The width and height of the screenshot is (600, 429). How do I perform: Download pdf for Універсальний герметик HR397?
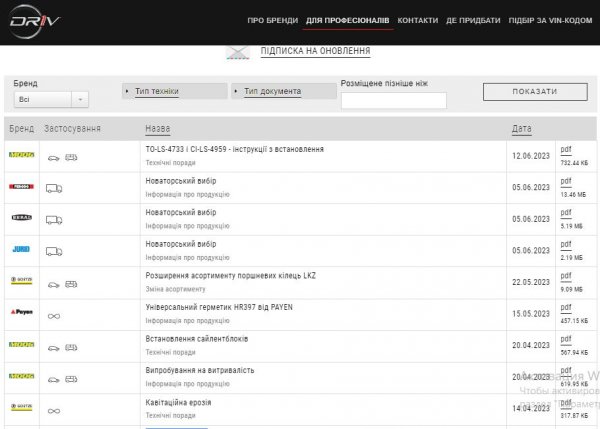click(x=566, y=308)
